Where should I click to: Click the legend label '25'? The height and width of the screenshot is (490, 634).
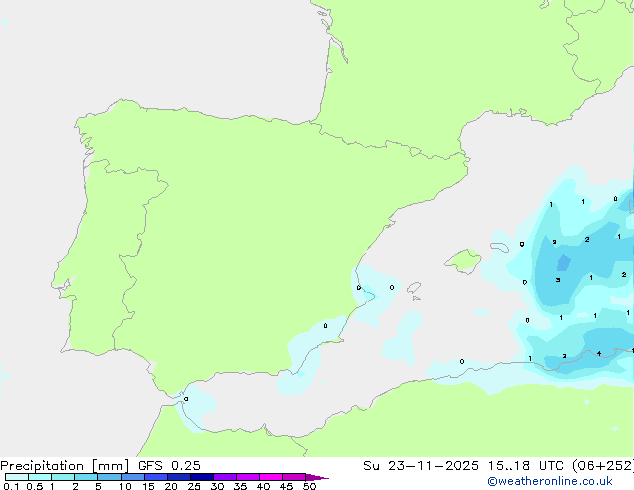click(194, 486)
